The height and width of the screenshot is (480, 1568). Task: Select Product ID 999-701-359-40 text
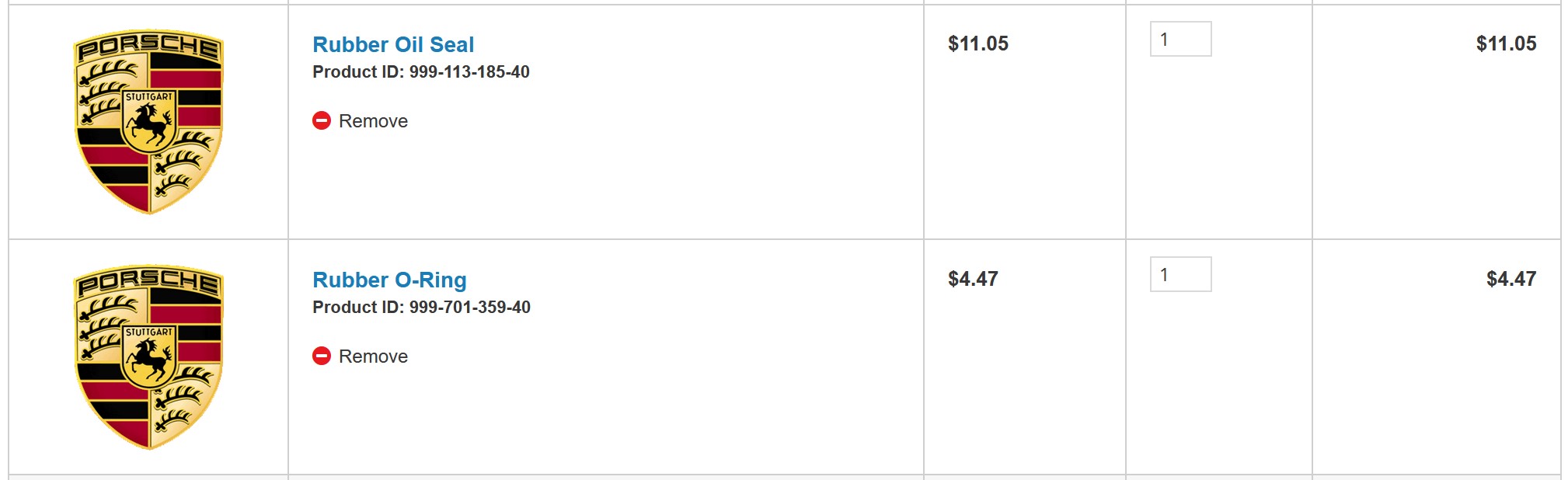click(x=421, y=308)
